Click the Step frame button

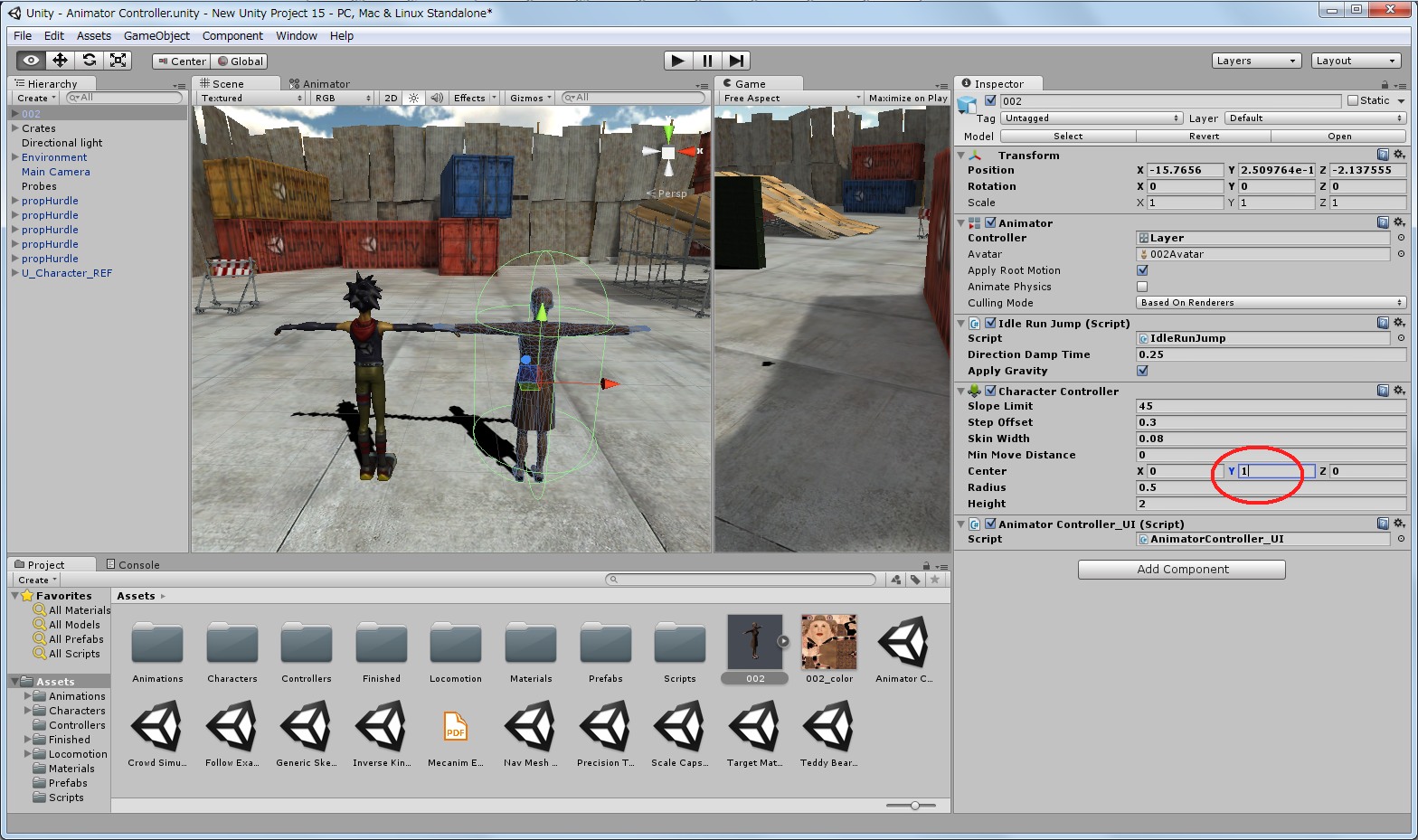(x=737, y=61)
